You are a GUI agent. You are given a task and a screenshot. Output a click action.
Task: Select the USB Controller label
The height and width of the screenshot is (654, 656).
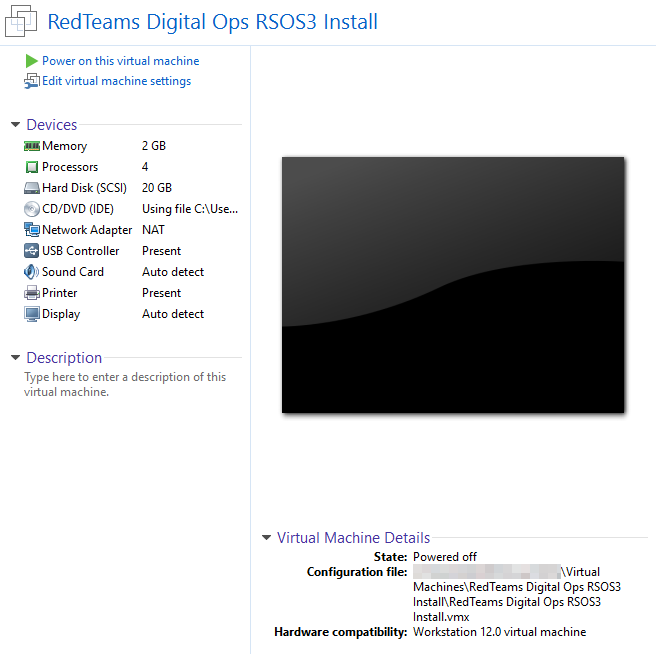point(81,251)
